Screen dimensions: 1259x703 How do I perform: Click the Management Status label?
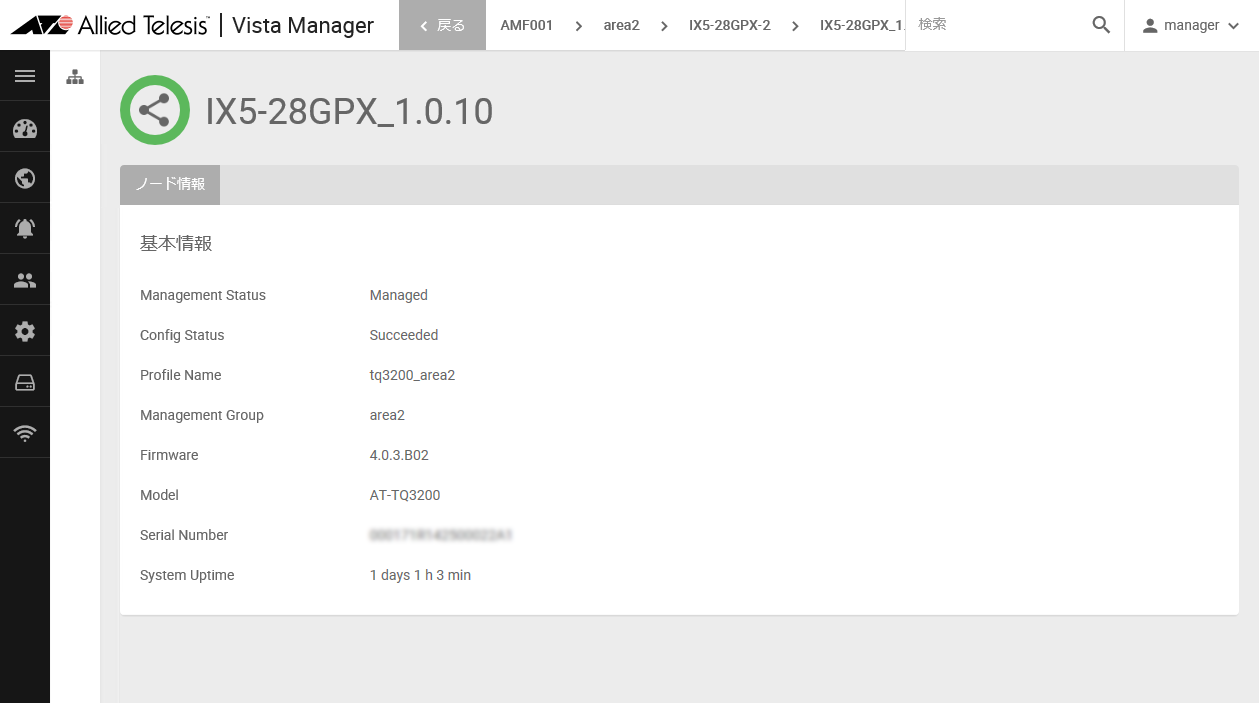203,295
